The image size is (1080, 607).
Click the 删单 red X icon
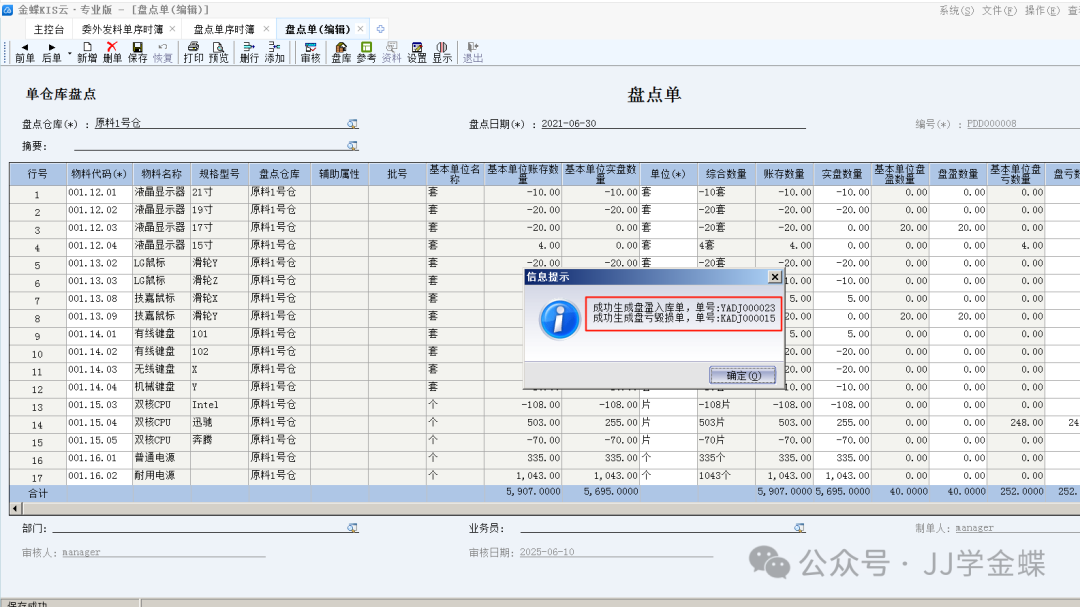(x=112, y=52)
